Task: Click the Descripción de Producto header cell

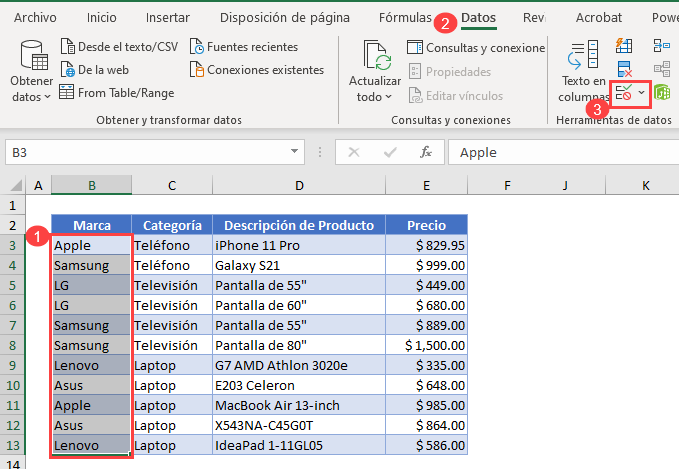Action: tap(299, 225)
